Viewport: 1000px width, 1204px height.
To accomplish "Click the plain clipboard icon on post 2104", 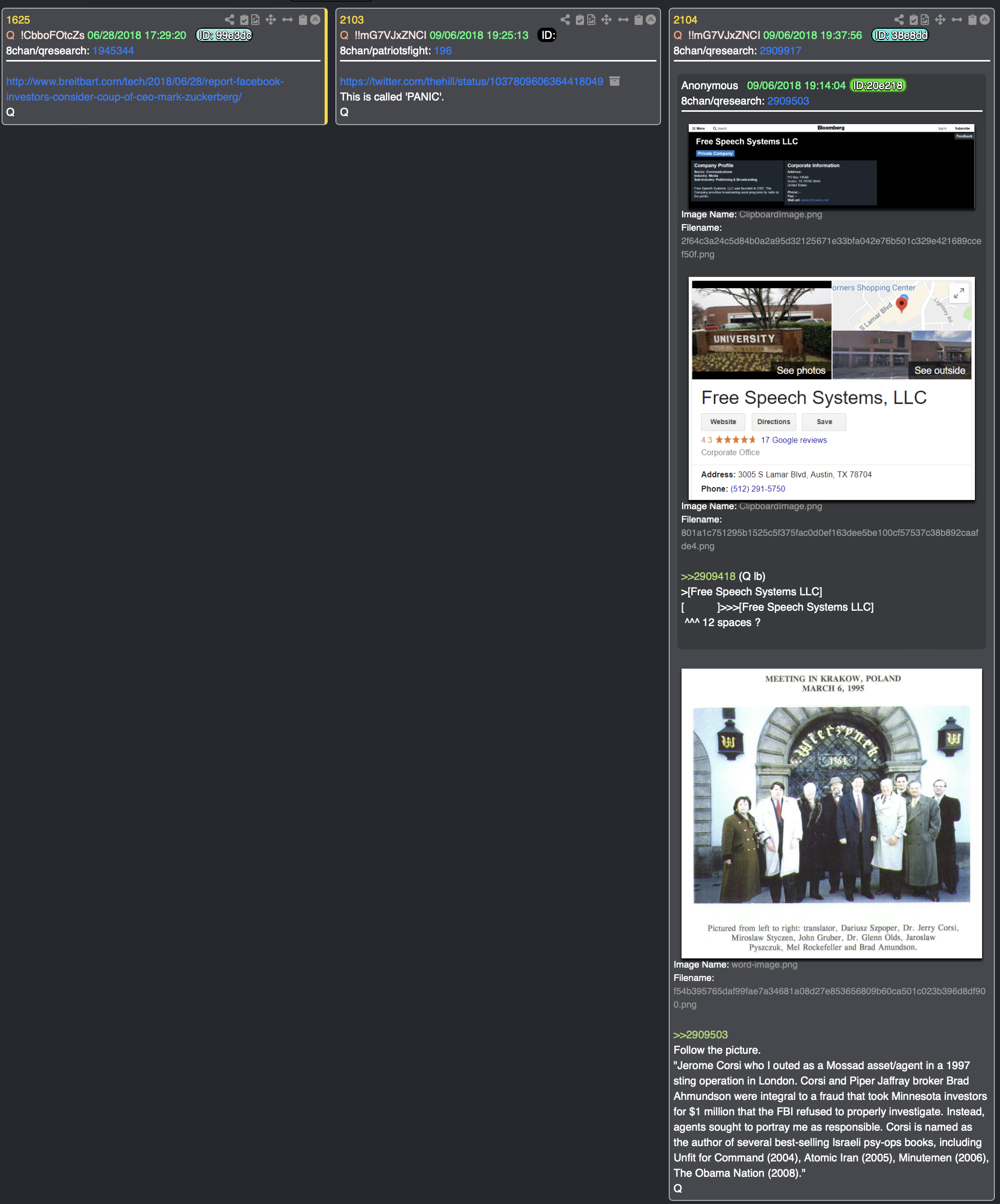I will [x=972, y=19].
